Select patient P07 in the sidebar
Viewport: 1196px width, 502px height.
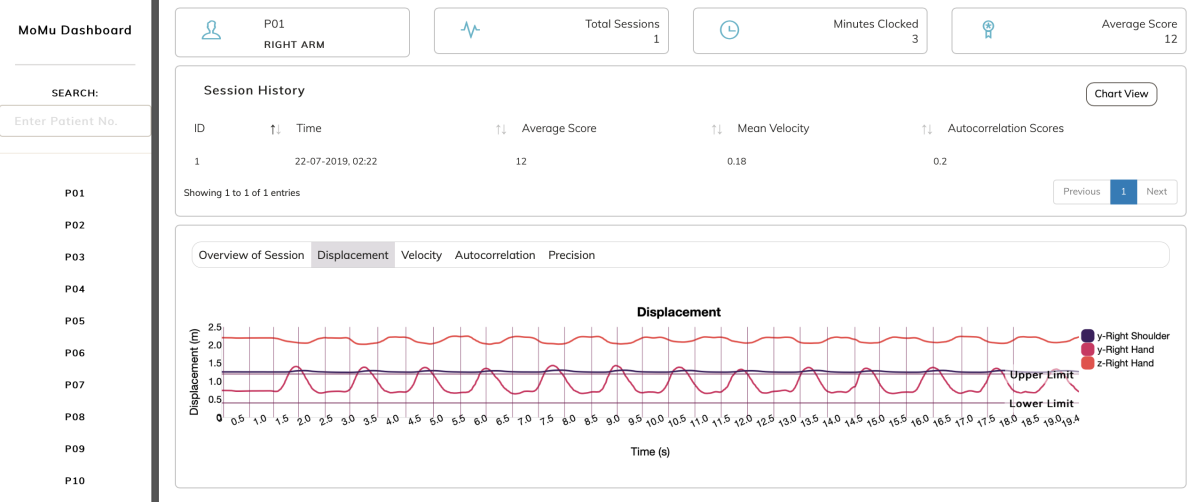[x=75, y=385]
